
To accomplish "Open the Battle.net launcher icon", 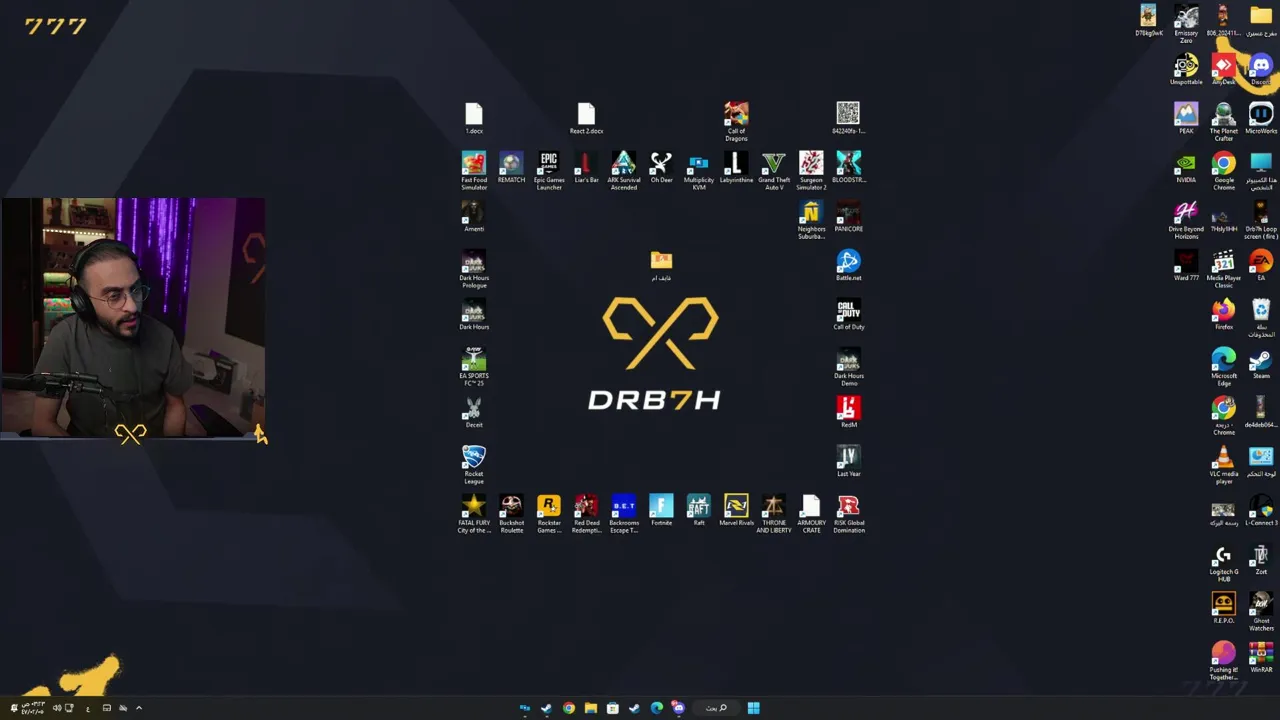I will 848,265.
